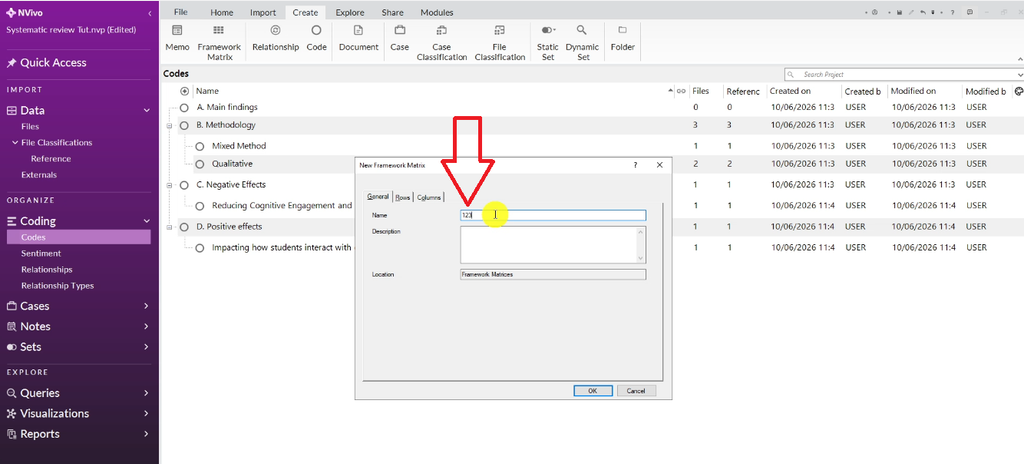1024x464 pixels.
Task: Click the link icon column header
Action: [681, 91]
